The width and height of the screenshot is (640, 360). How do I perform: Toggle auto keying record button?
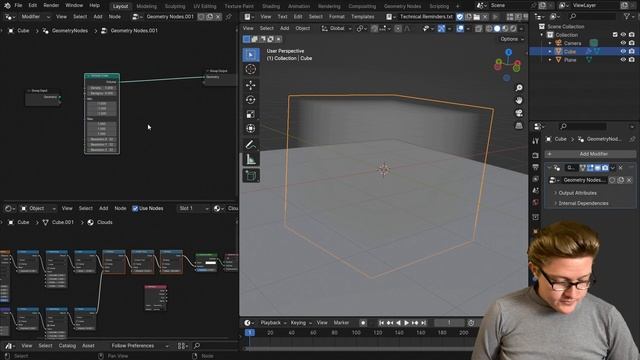[x=363, y=323]
